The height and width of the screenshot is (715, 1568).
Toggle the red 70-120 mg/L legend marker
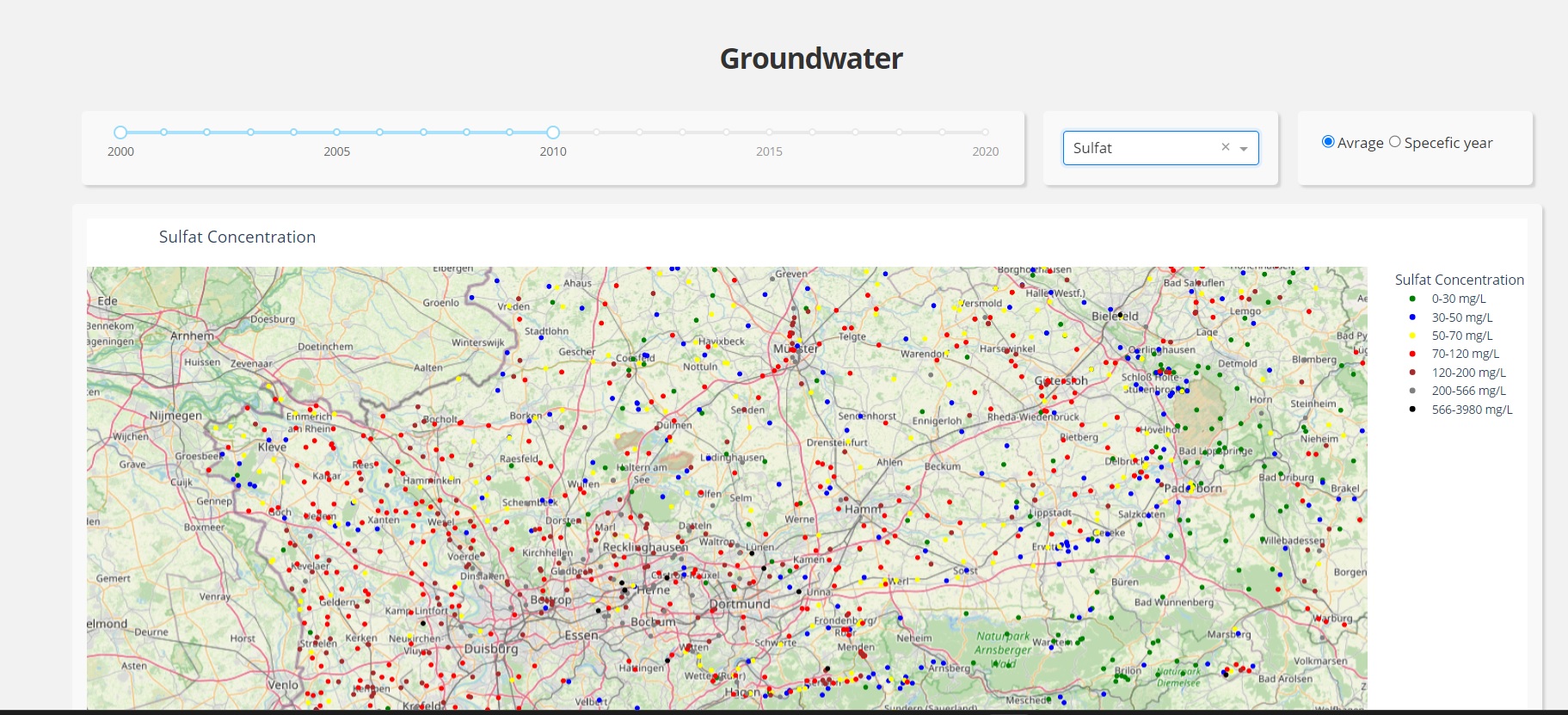pos(1412,354)
